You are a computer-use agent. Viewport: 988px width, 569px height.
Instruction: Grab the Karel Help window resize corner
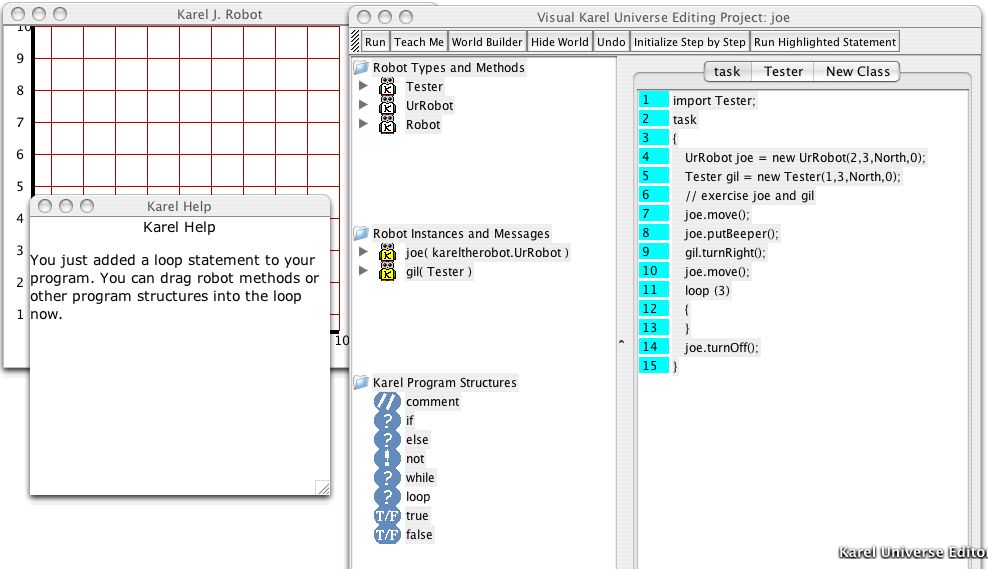pos(322,488)
